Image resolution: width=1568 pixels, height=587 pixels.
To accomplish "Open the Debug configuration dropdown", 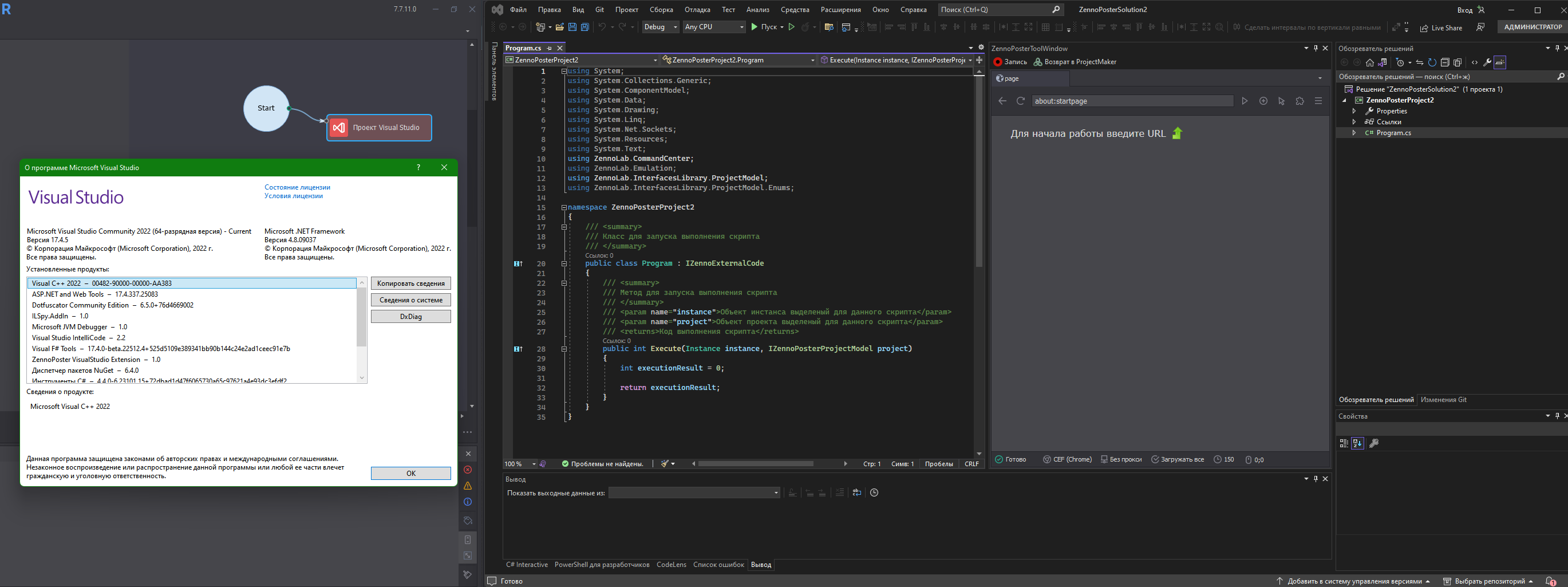I will (x=661, y=27).
